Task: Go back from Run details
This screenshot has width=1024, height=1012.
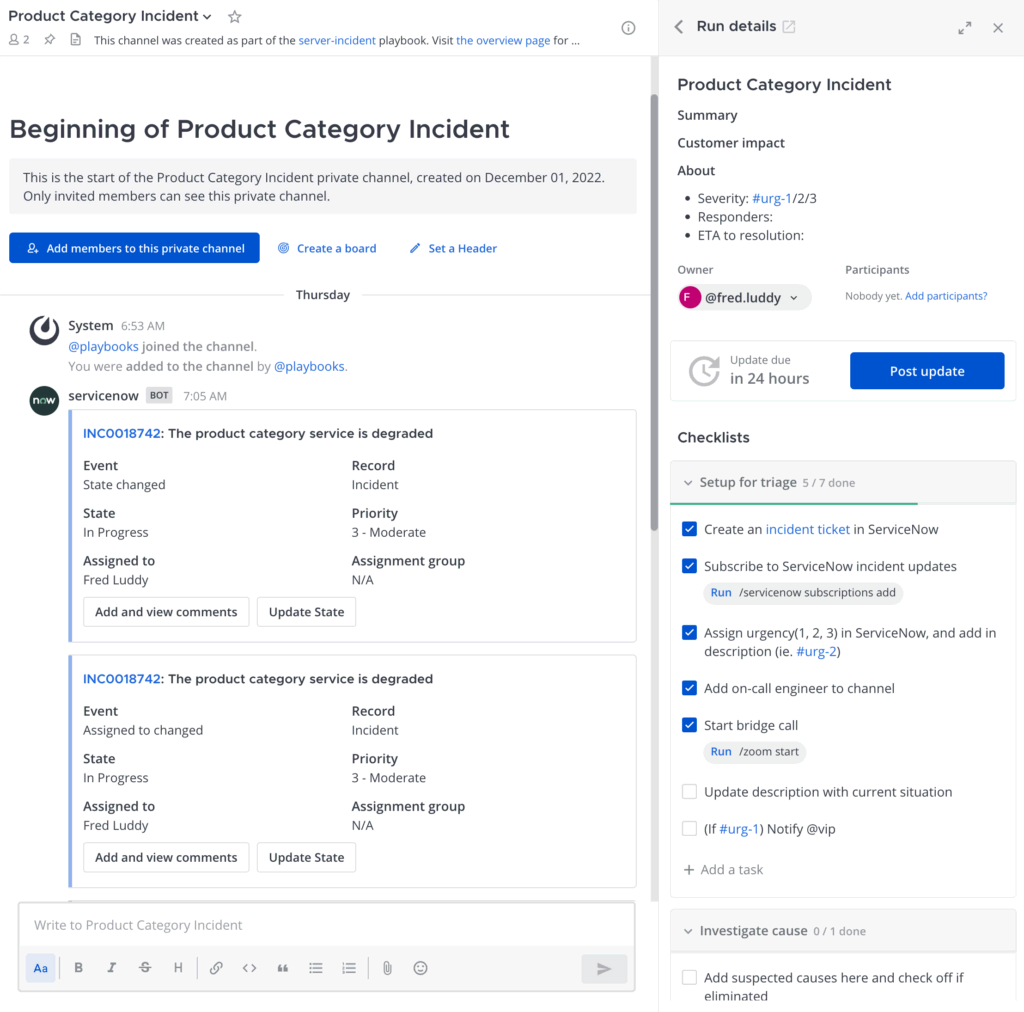Action: click(679, 27)
